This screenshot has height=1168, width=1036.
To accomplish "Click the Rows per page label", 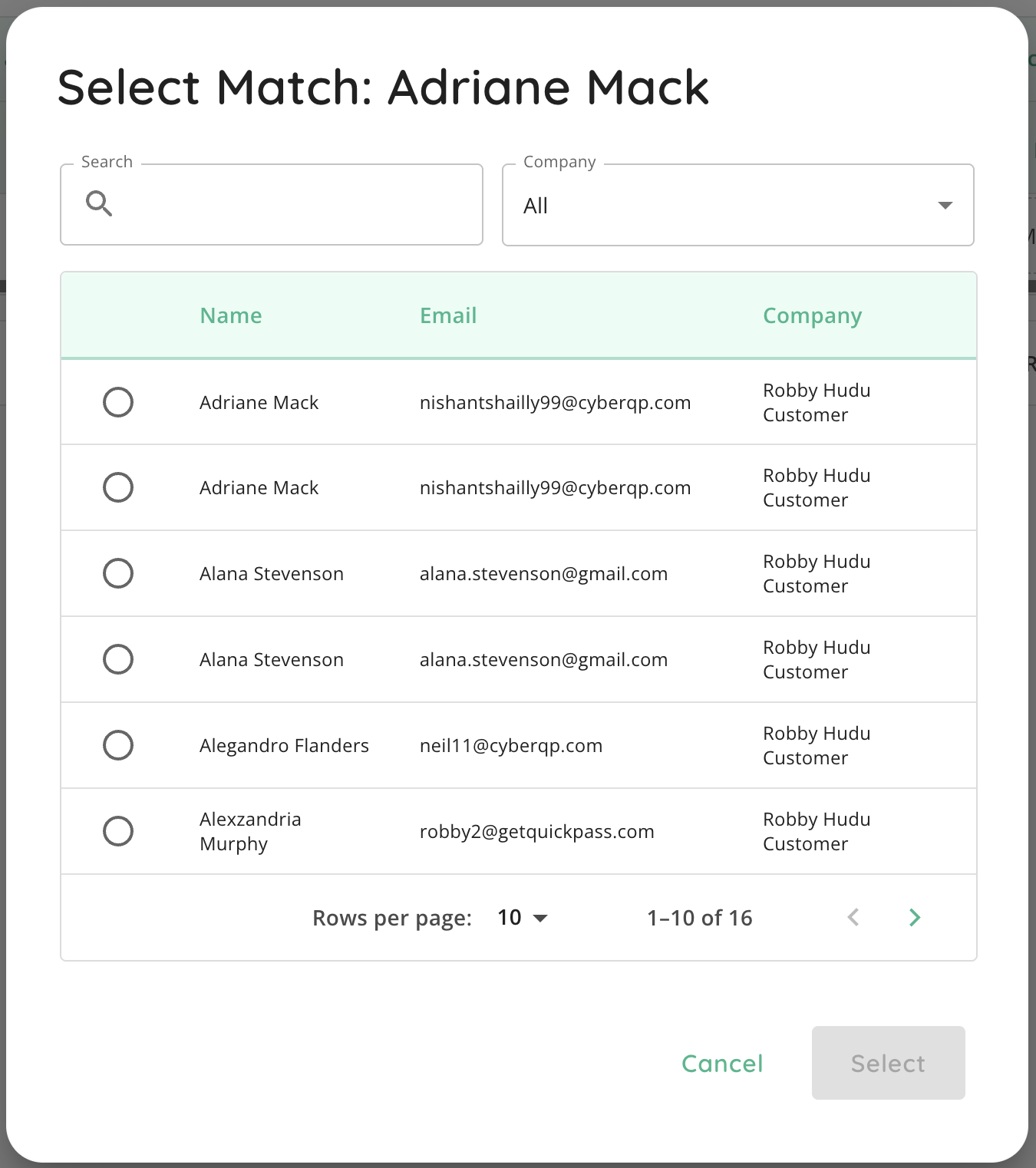I will [x=392, y=919].
